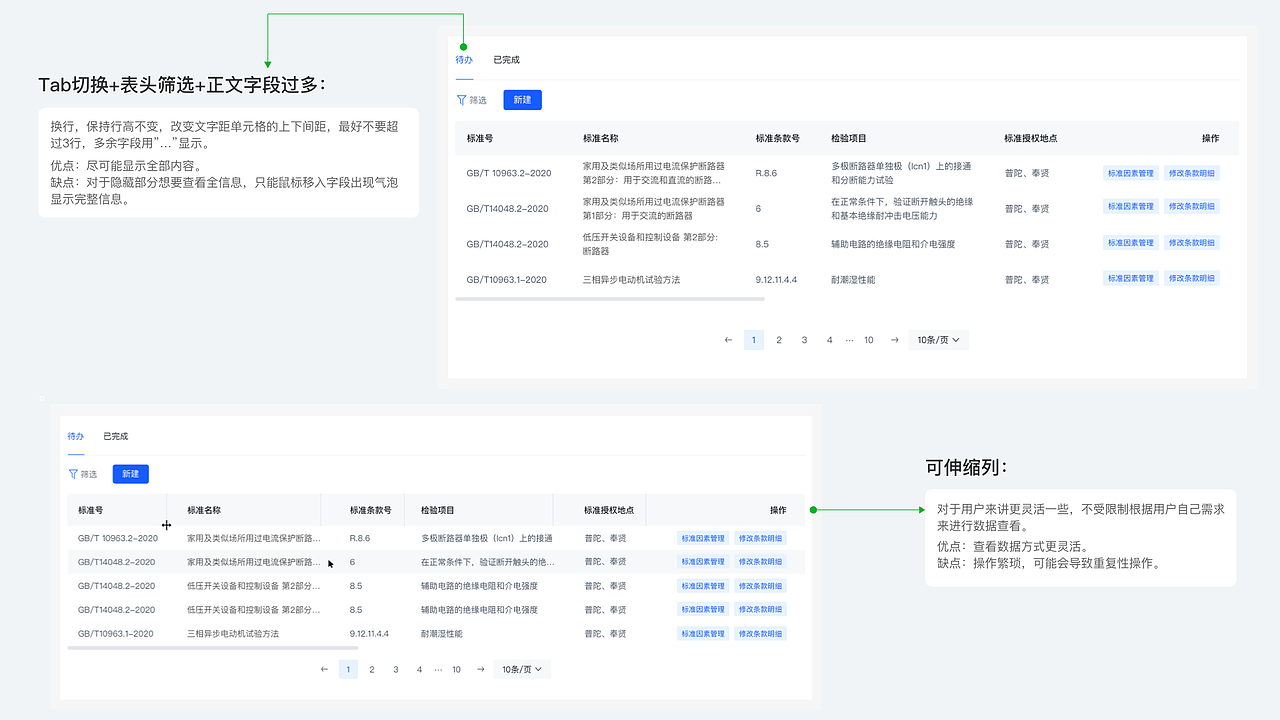This screenshot has height=720, width=1280.
Task: Click the pagination ellipsis in lower table
Action: 438,669
